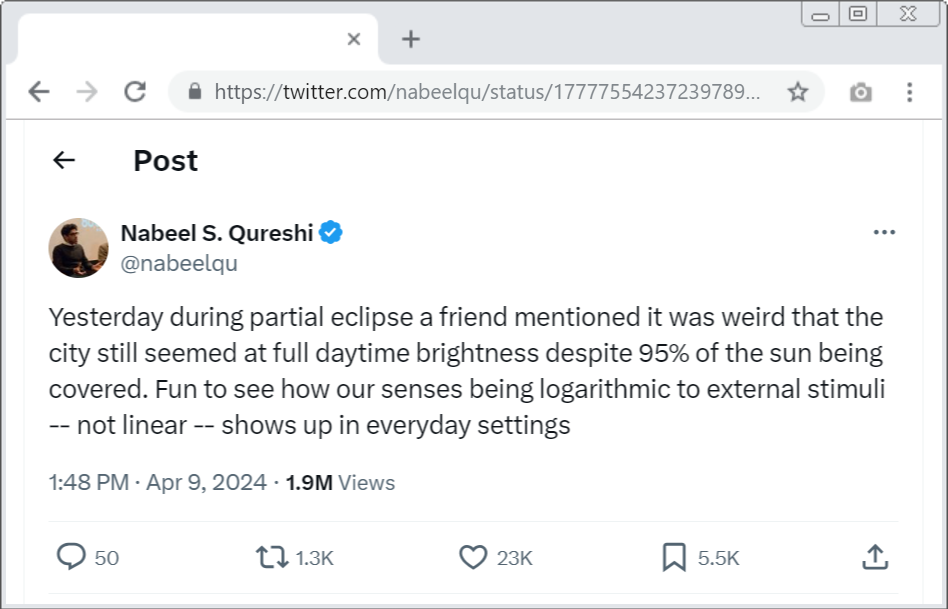Open the browser three-dot menu

[909, 92]
